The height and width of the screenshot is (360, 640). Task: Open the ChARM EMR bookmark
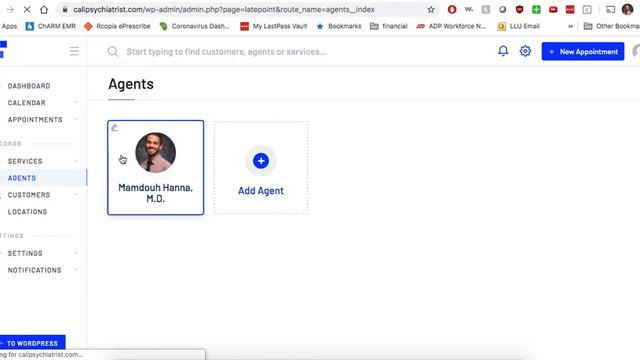click(x=51, y=26)
